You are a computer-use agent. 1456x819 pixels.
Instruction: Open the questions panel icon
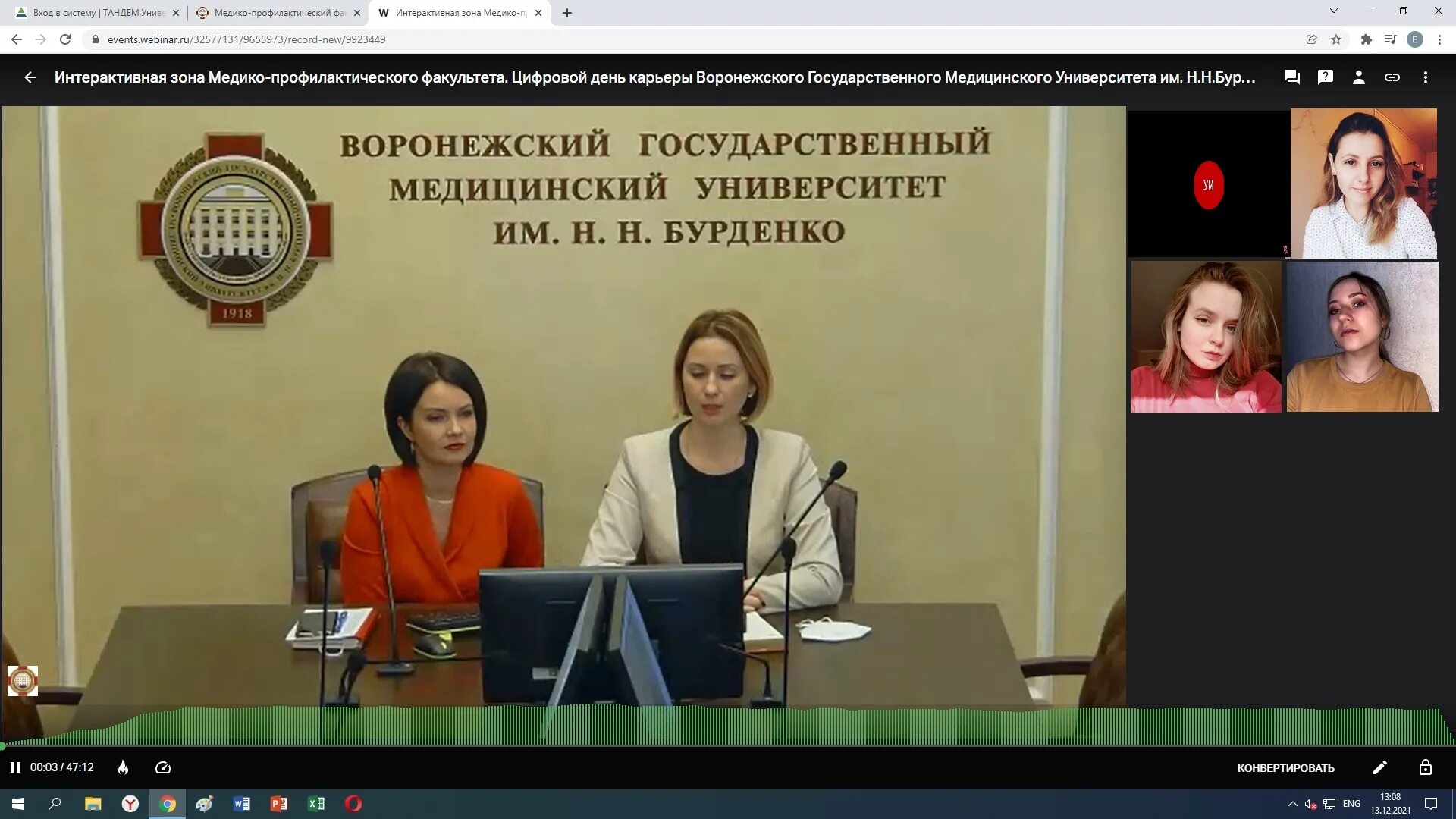[1325, 77]
